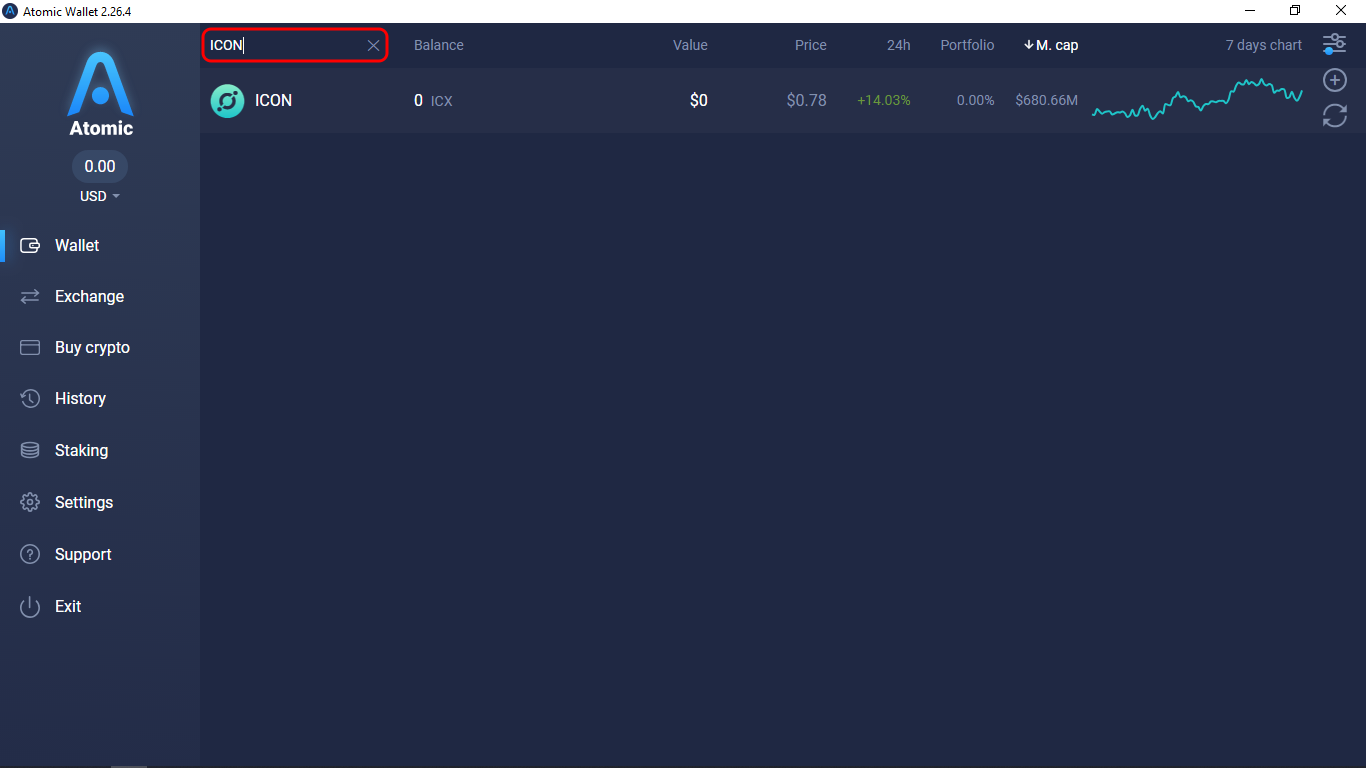1366x768 pixels.
Task: Click the Exchange arrows icon
Action: (30, 296)
